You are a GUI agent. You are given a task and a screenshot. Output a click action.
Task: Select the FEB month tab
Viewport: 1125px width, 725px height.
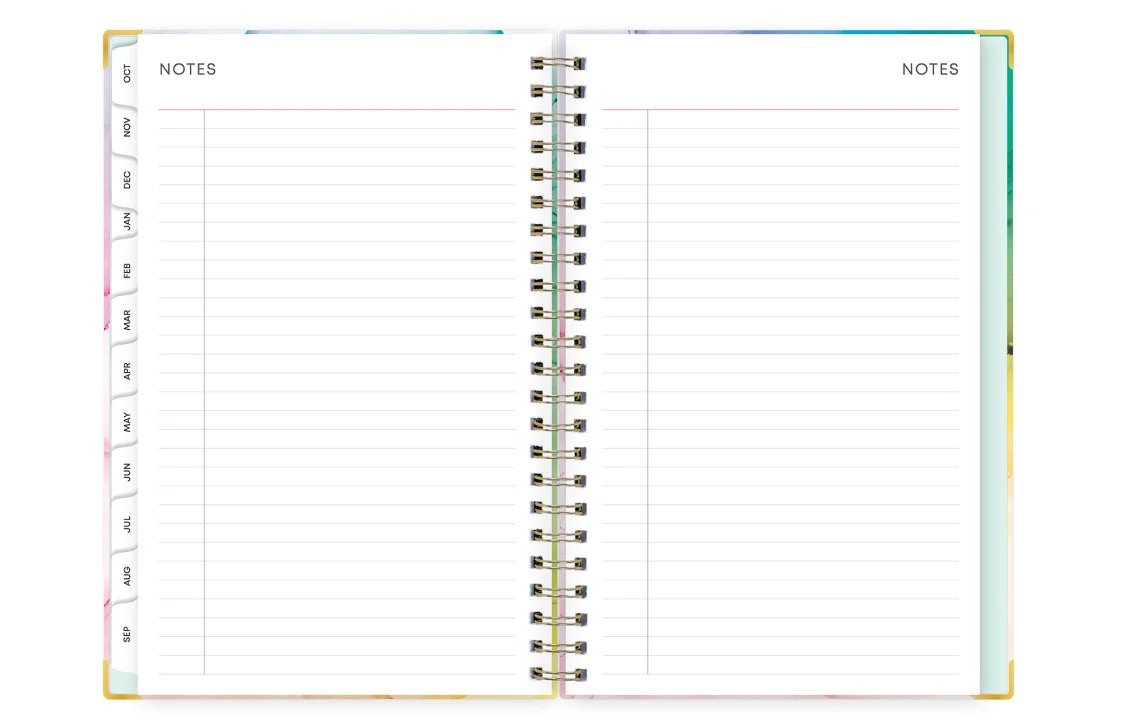tap(125, 272)
